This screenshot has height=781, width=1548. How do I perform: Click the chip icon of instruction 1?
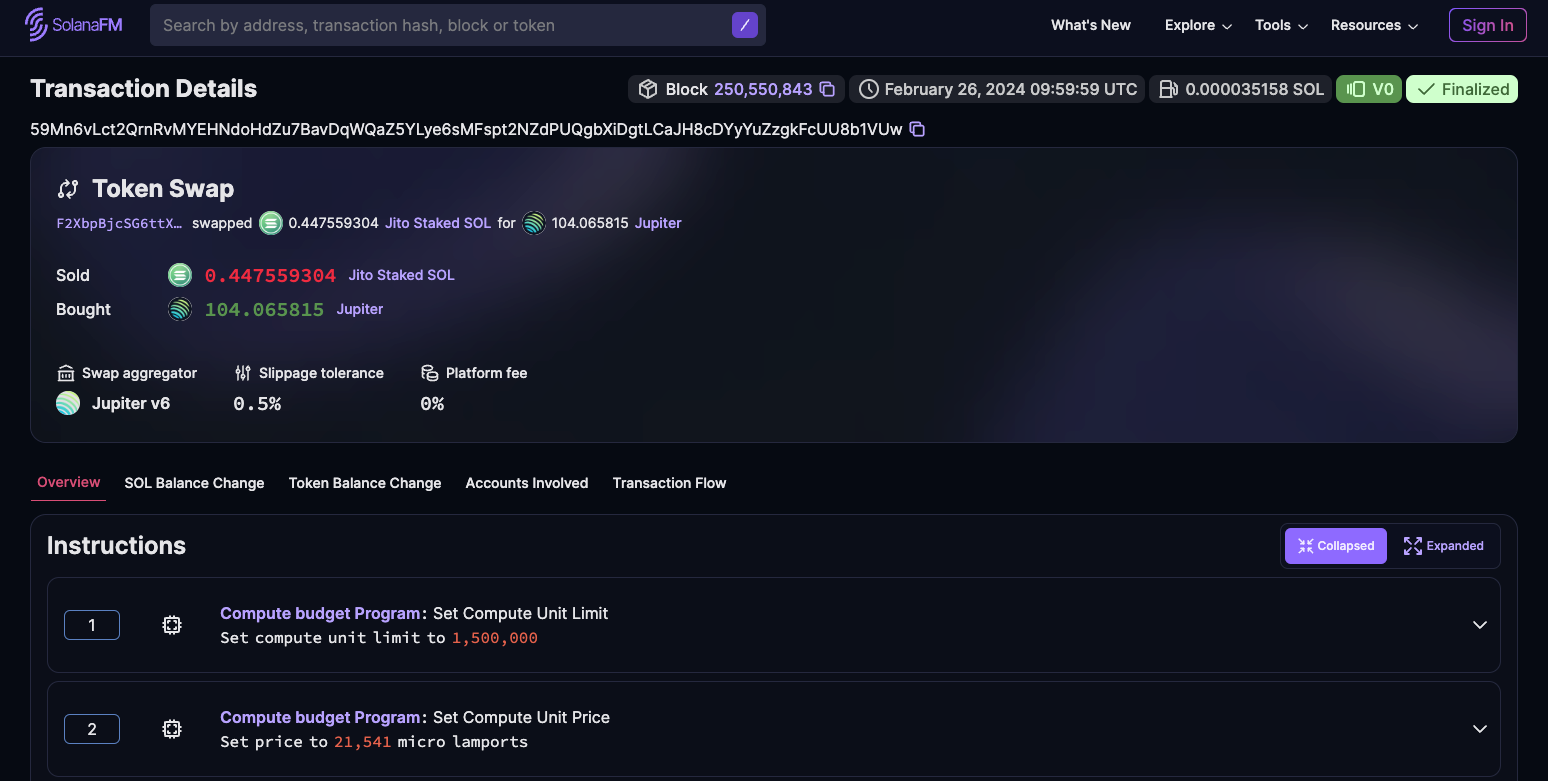coord(172,625)
